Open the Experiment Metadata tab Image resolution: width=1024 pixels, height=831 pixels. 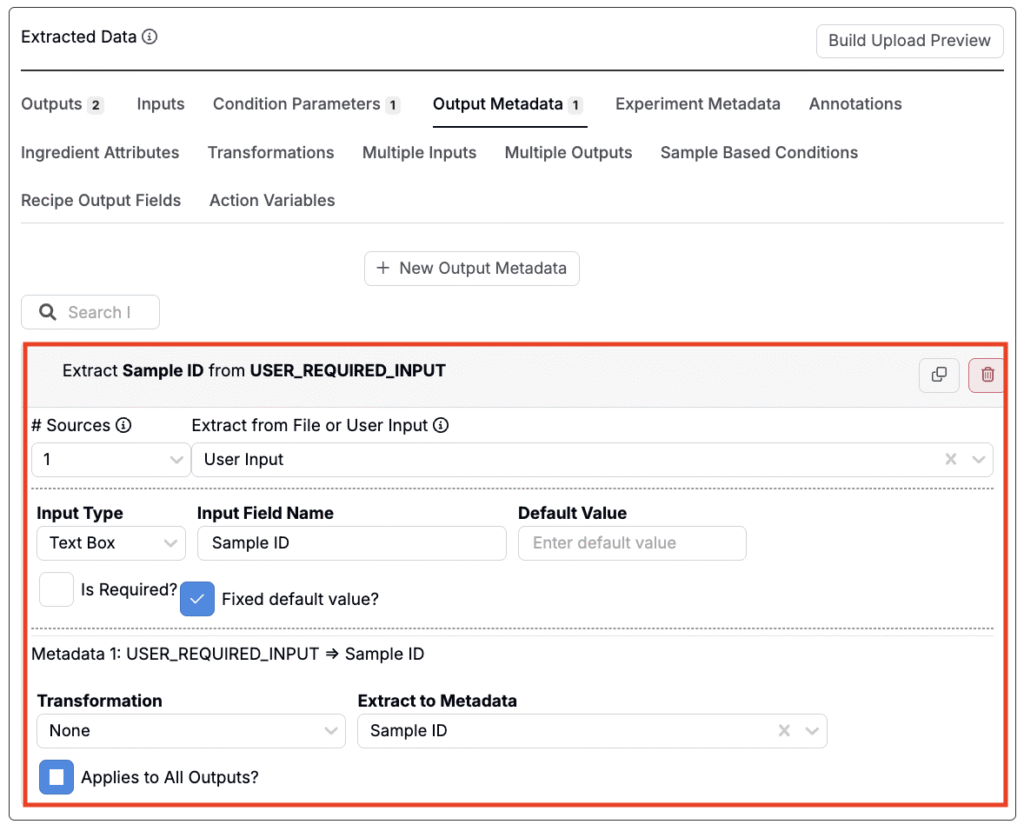697,104
